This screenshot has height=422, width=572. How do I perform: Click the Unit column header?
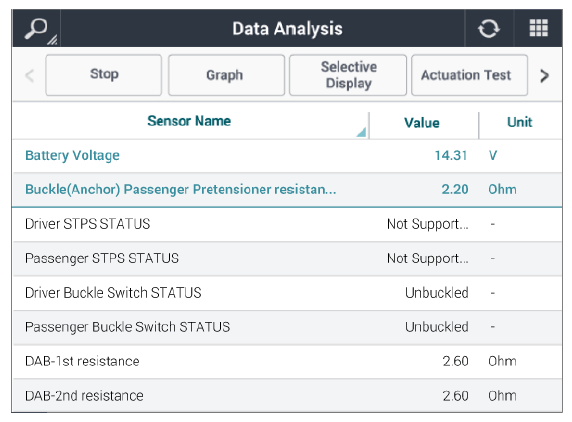pyautogui.click(x=519, y=122)
